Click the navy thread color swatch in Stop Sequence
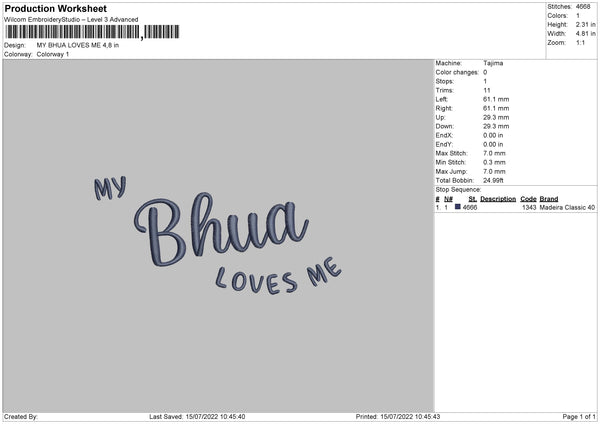Viewport: 600px width, 424px height. (x=457, y=207)
